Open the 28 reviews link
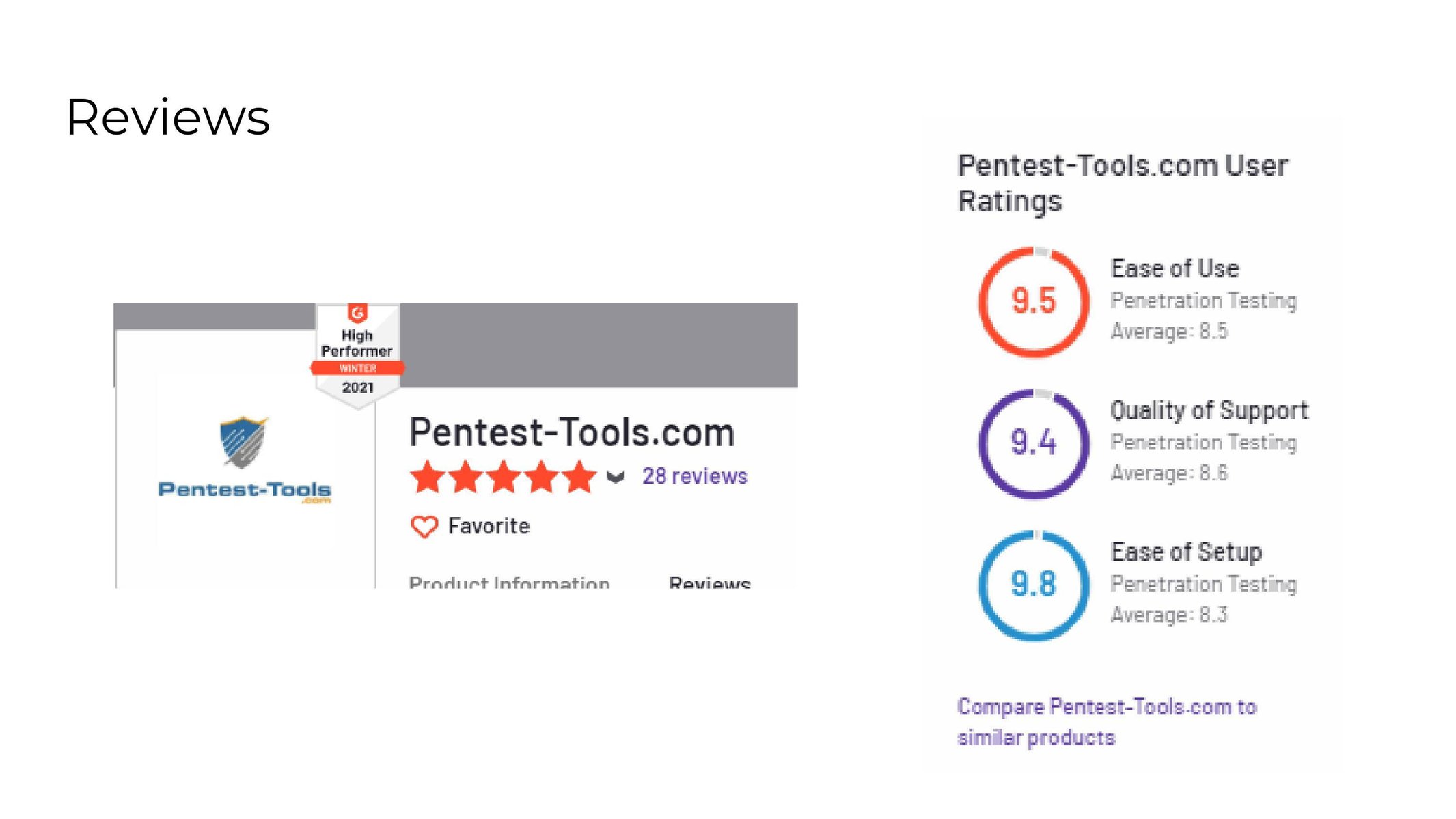This screenshot has height=819, width=1456. click(x=695, y=476)
